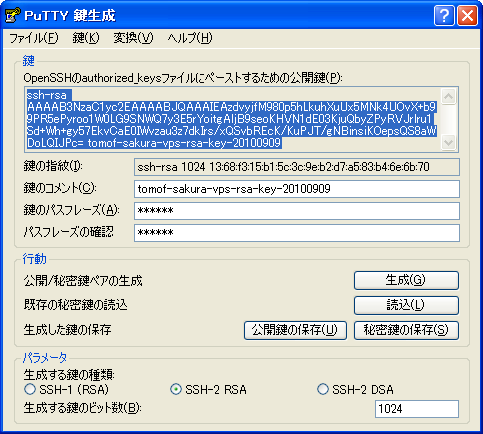Screen dimensions: 483x434
Task: Focus the 鍵のパスフレーズ passphrase field
Action: (297, 211)
